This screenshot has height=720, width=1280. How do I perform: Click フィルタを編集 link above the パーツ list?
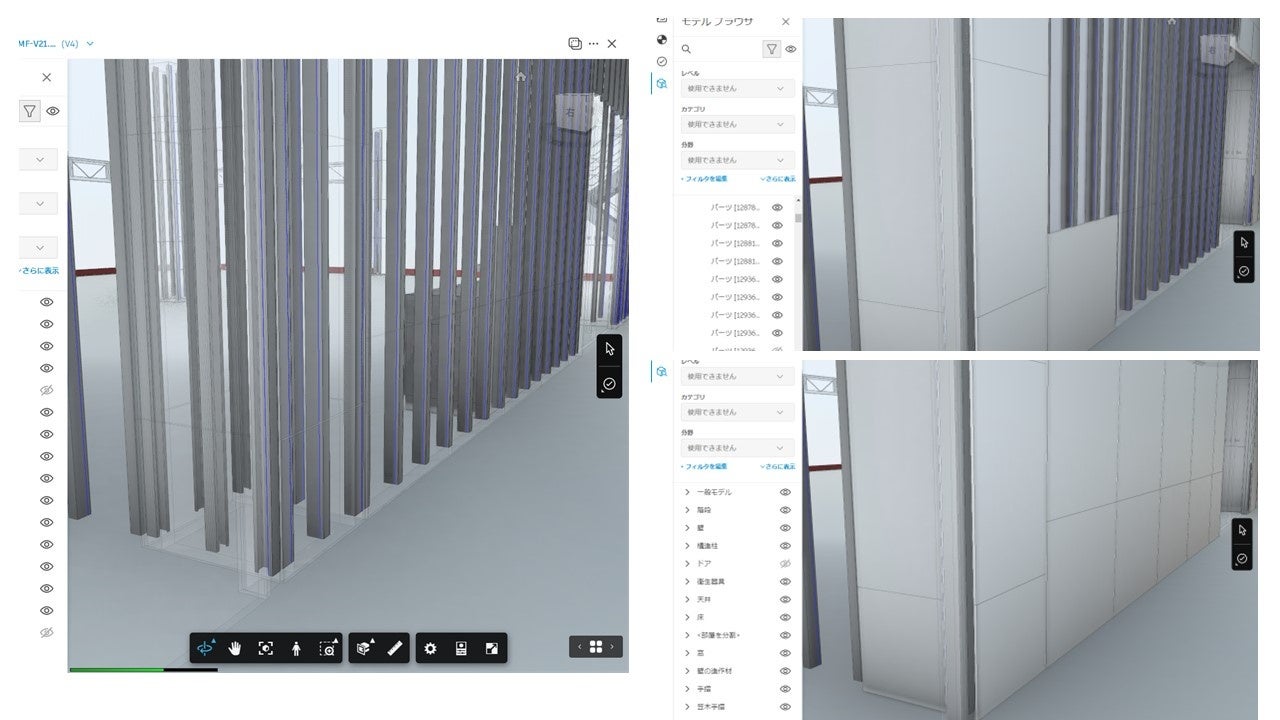[704, 179]
